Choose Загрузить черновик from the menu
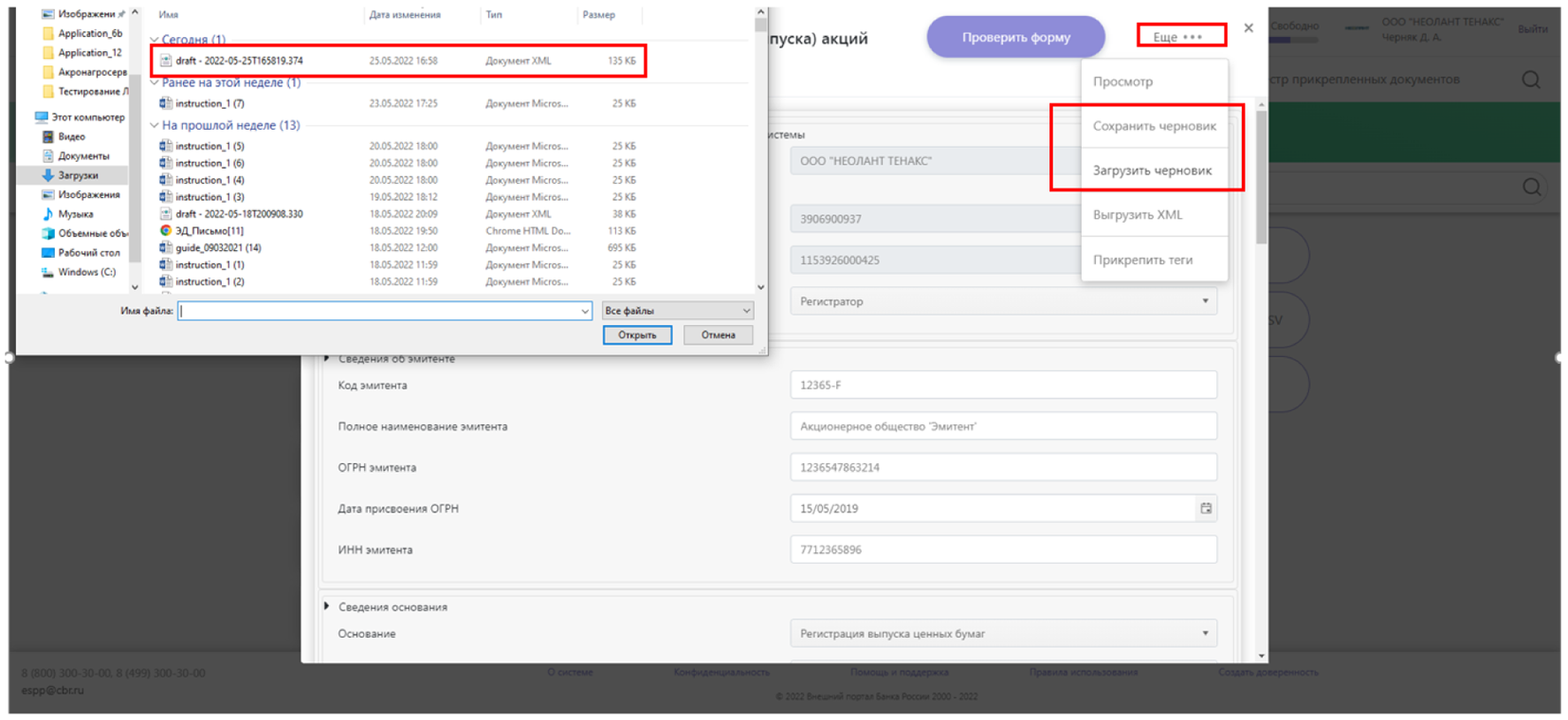The image size is (1568, 720). click(1152, 171)
